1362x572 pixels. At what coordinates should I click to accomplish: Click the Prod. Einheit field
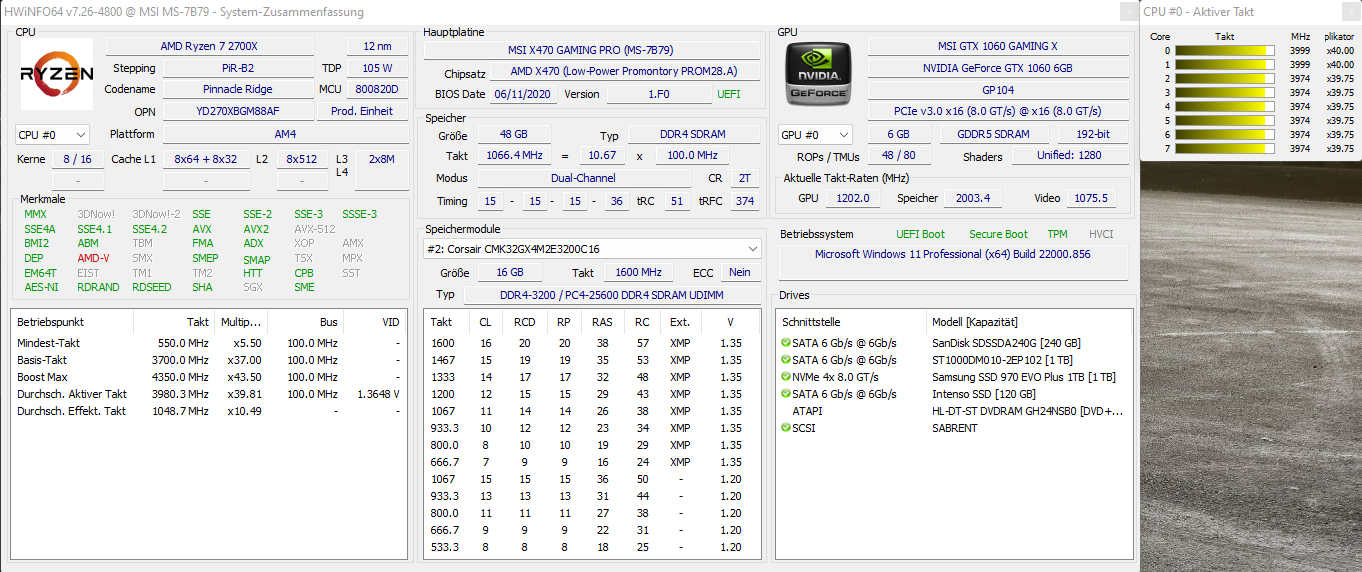point(362,112)
